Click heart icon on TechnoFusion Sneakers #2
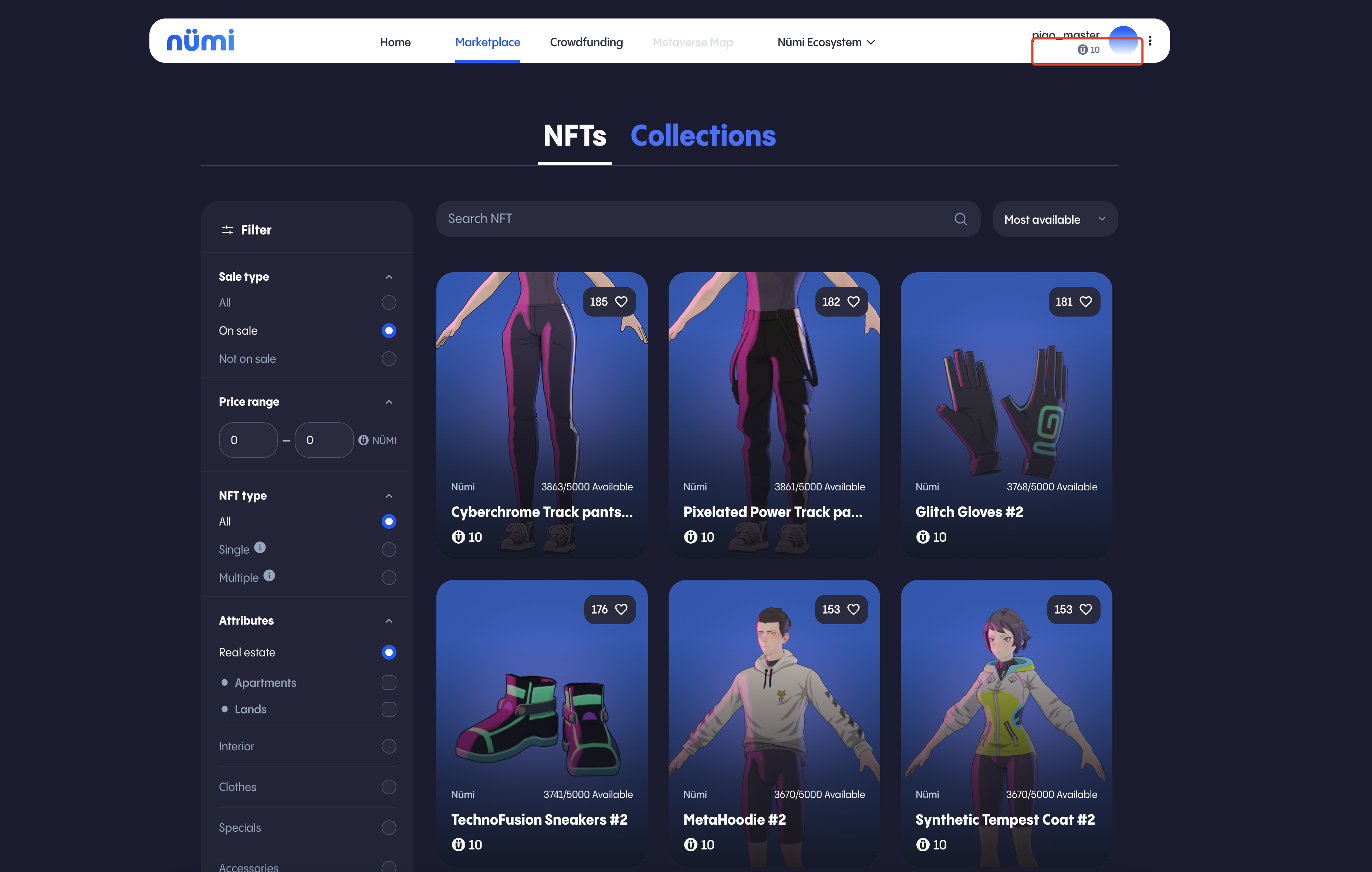Screen dimensions: 1372x872 (621, 609)
